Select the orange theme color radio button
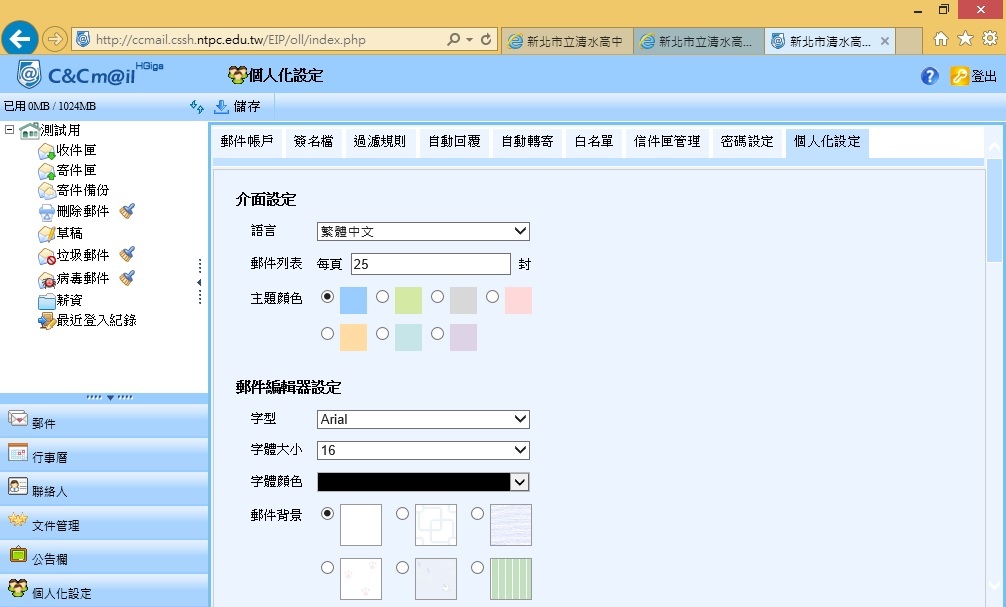The width and height of the screenshot is (1006, 607). pos(327,334)
